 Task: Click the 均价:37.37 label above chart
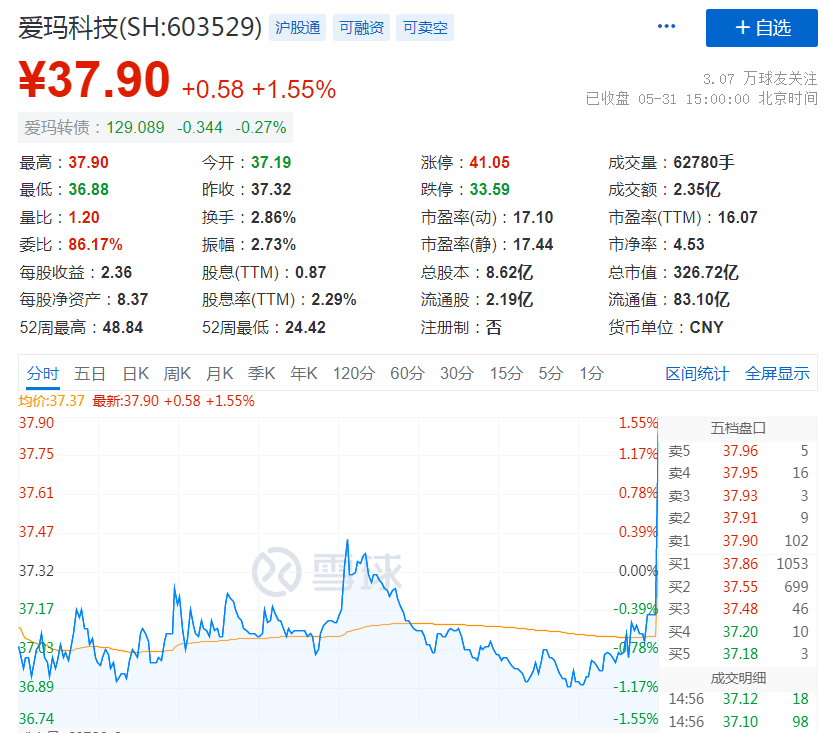point(51,401)
